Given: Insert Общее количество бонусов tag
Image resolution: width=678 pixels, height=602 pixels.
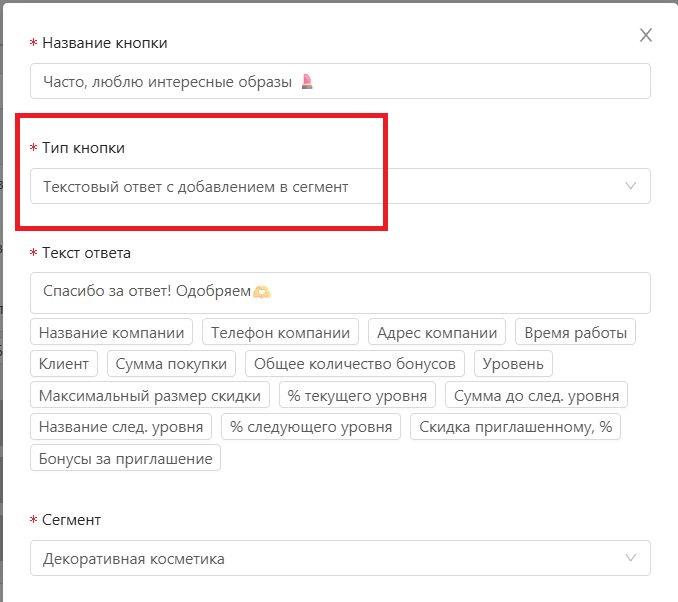Looking at the screenshot, I should (x=355, y=364).
